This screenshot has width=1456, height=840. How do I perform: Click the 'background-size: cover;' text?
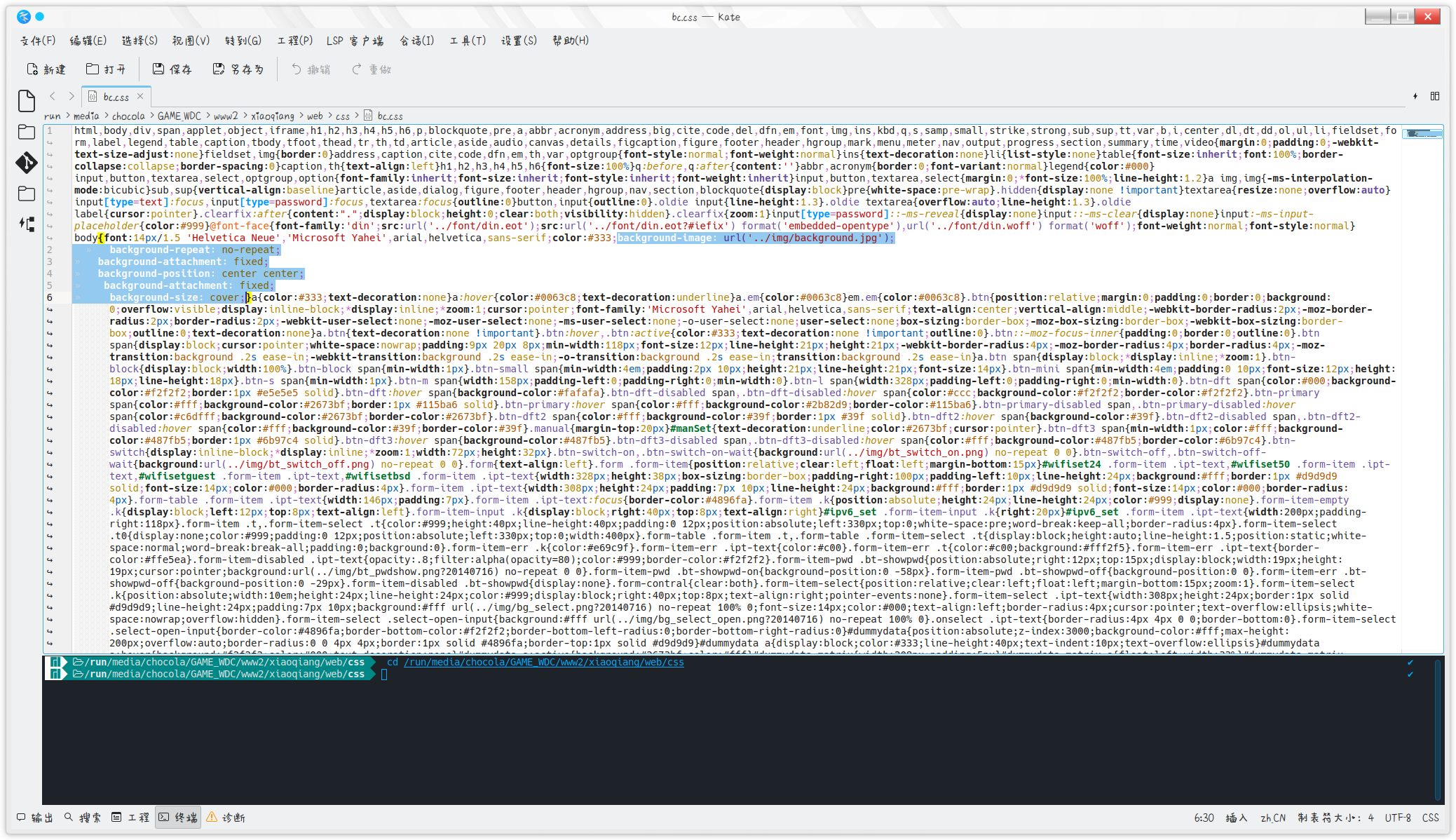pos(177,297)
